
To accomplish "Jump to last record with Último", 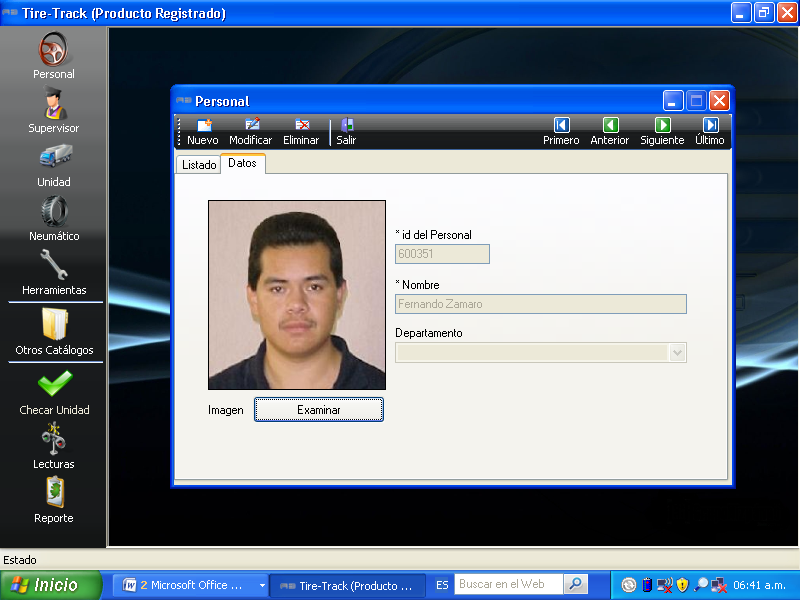I will pyautogui.click(x=710, y=132).
